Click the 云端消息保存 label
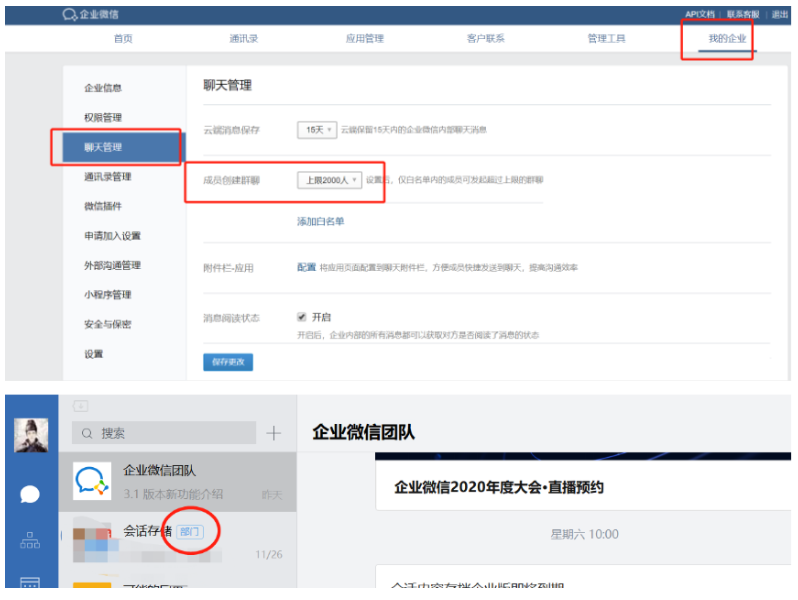 coord(232,130)
